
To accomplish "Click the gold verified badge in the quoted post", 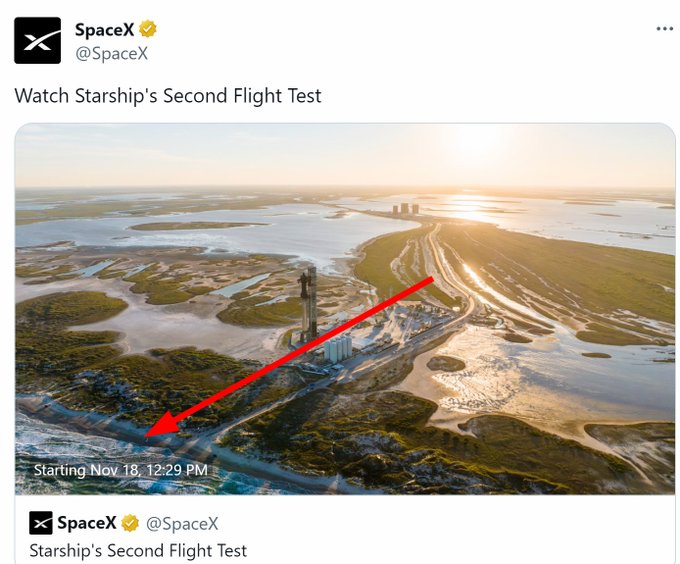I will 130,523.
